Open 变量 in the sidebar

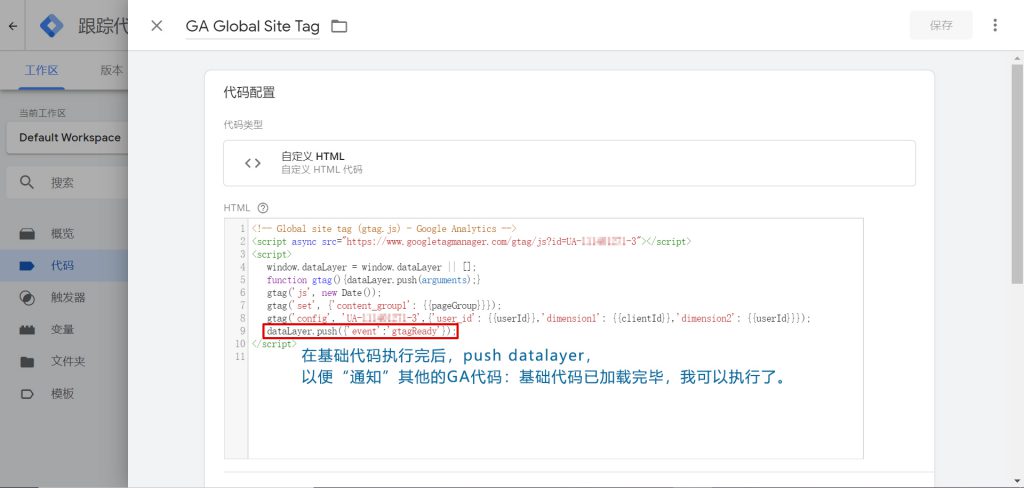point(64,329)
